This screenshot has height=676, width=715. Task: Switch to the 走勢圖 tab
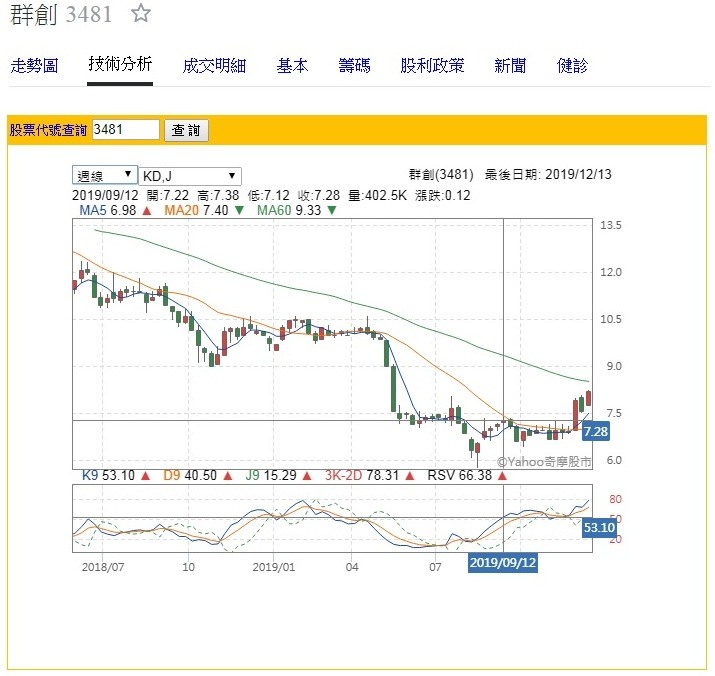[34, 66]
